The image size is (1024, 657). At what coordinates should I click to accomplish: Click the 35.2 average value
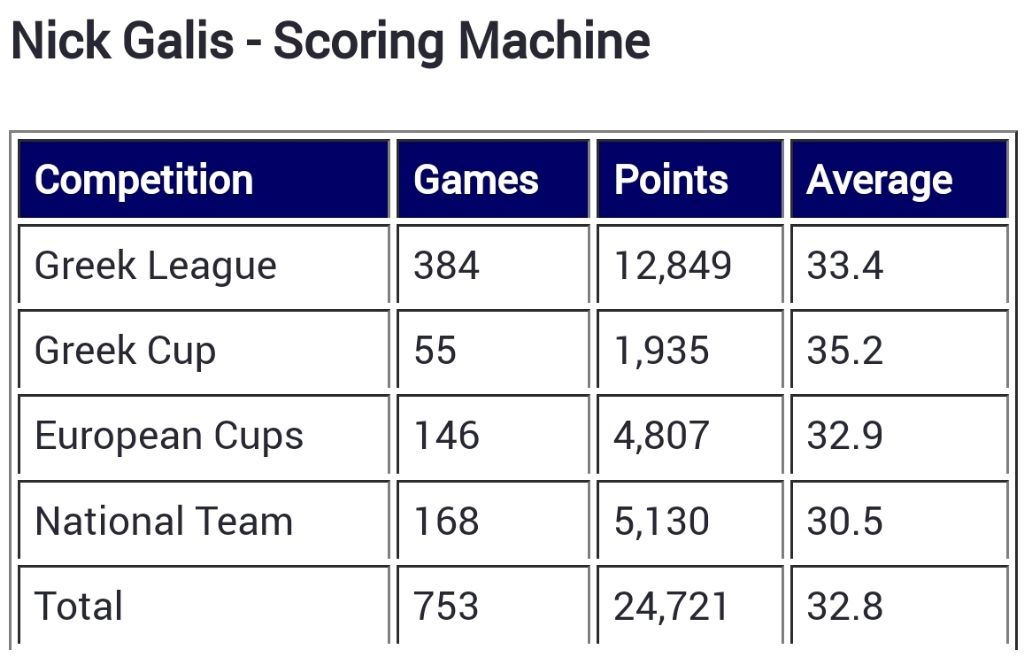pyautogui.click(x=845, y=351)
